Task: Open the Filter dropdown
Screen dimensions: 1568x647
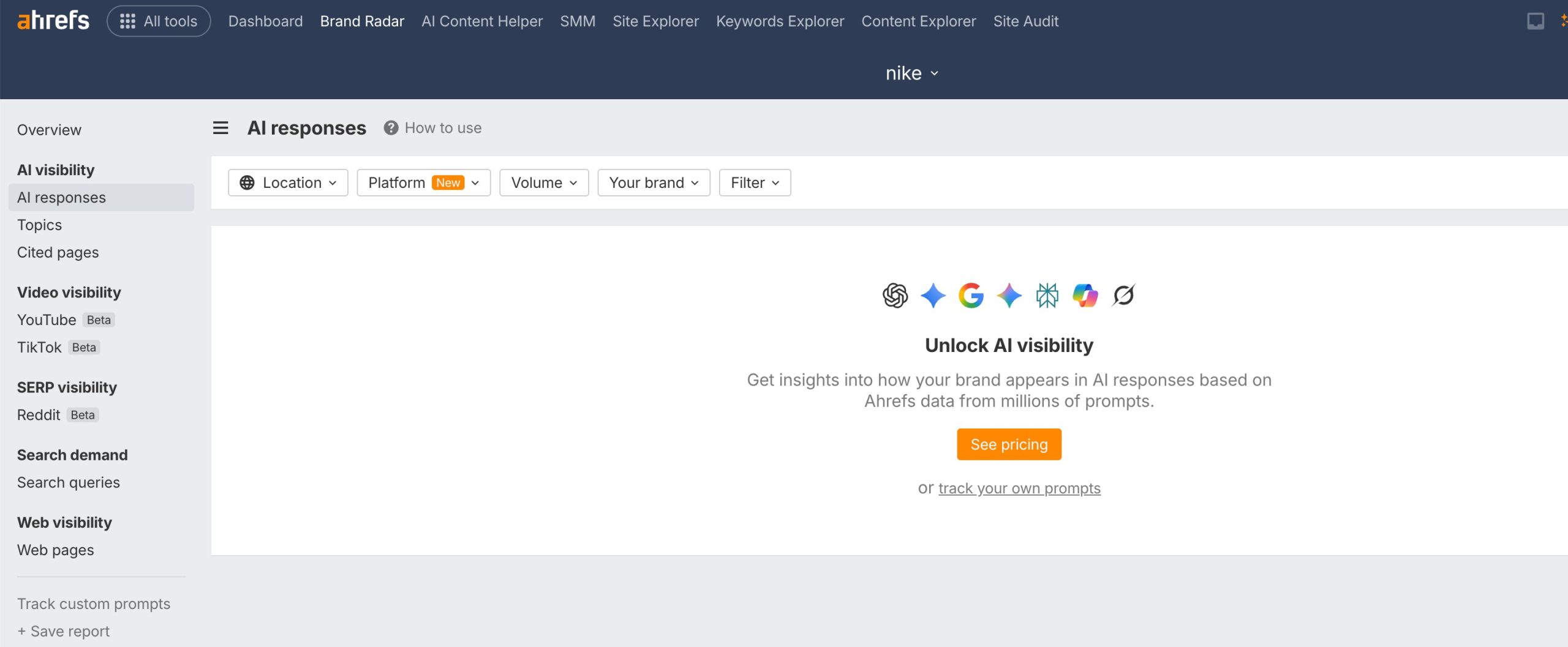Action: pos(755,182)
